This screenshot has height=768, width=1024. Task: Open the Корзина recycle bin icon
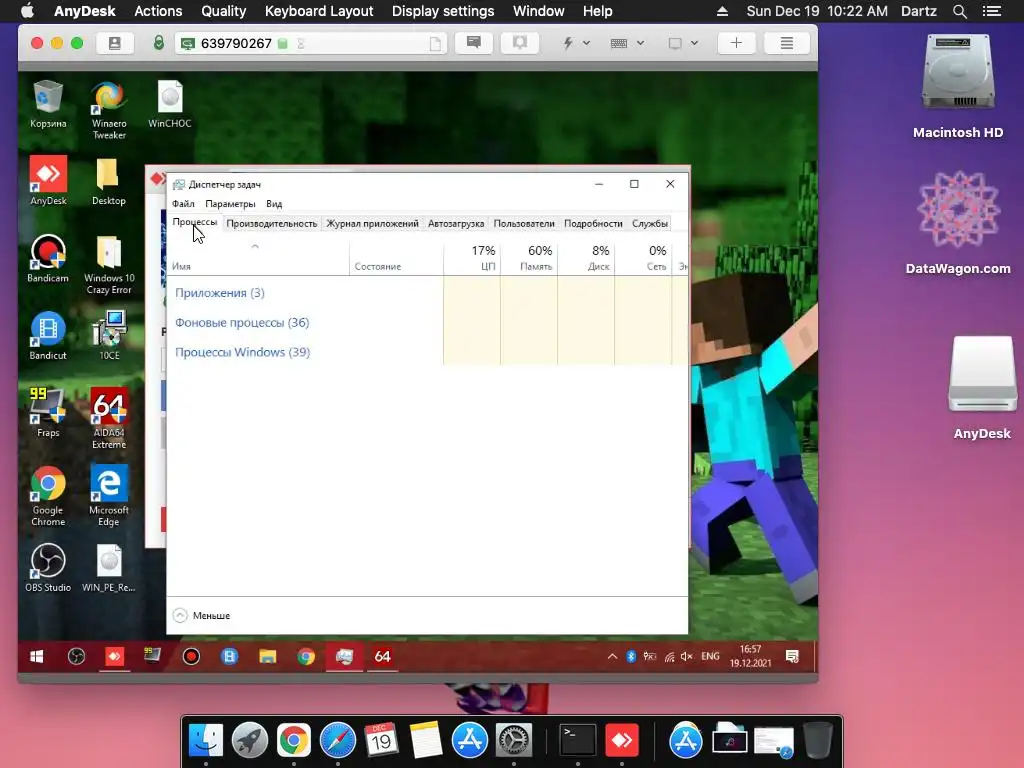(48, 104)
